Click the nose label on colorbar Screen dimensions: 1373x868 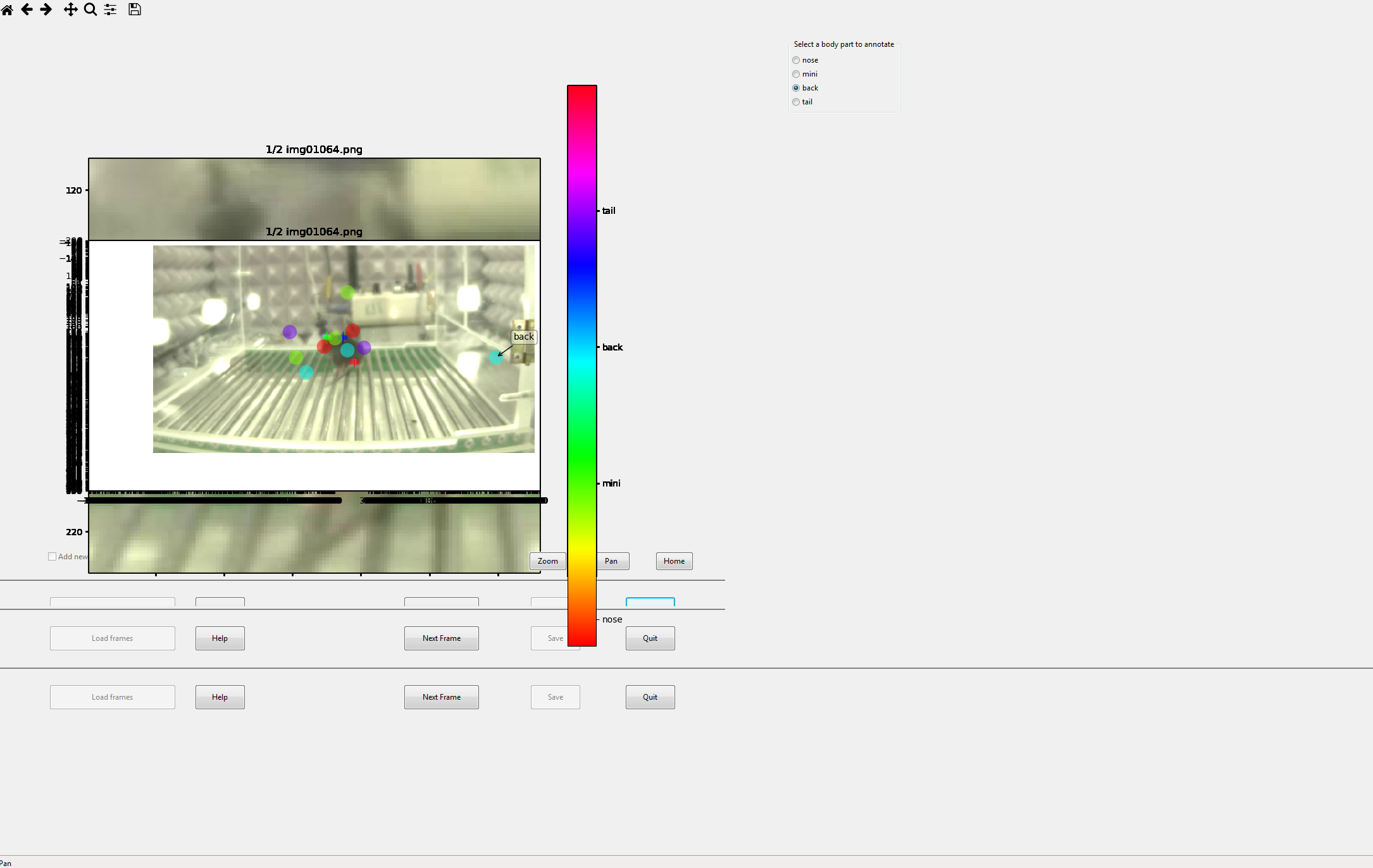(x=612, y=619)
